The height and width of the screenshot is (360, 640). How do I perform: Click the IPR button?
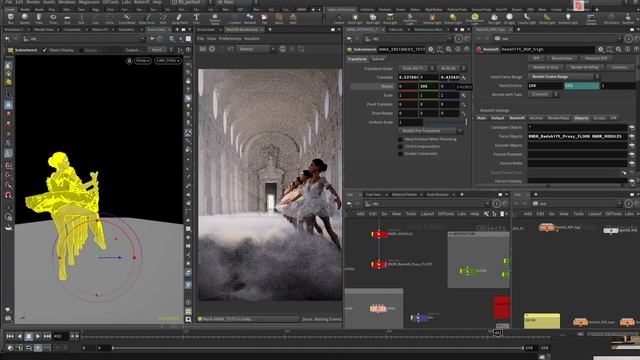tap(536, 58)
